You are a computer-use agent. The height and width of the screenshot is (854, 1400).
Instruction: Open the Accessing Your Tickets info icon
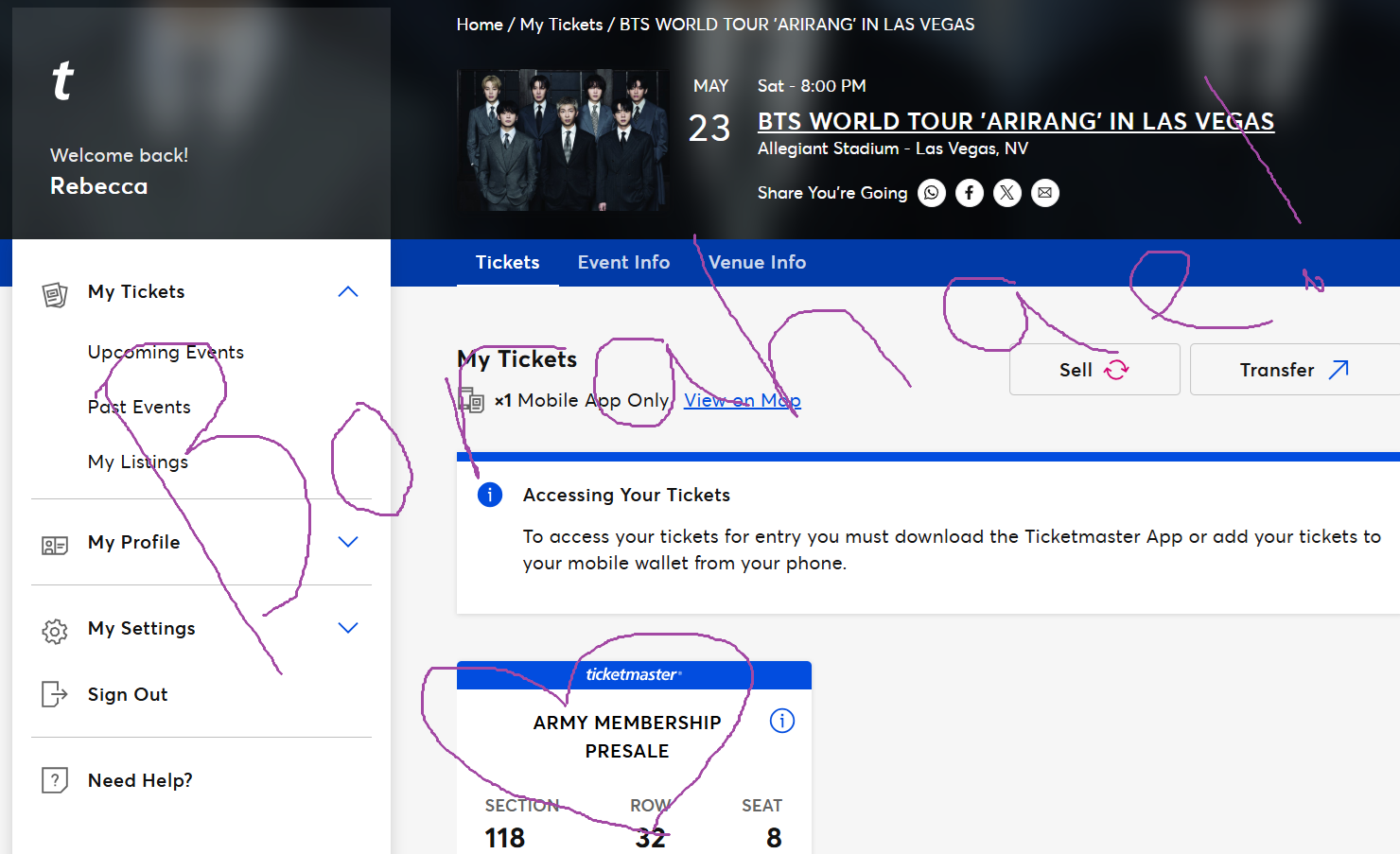(489, 495)
